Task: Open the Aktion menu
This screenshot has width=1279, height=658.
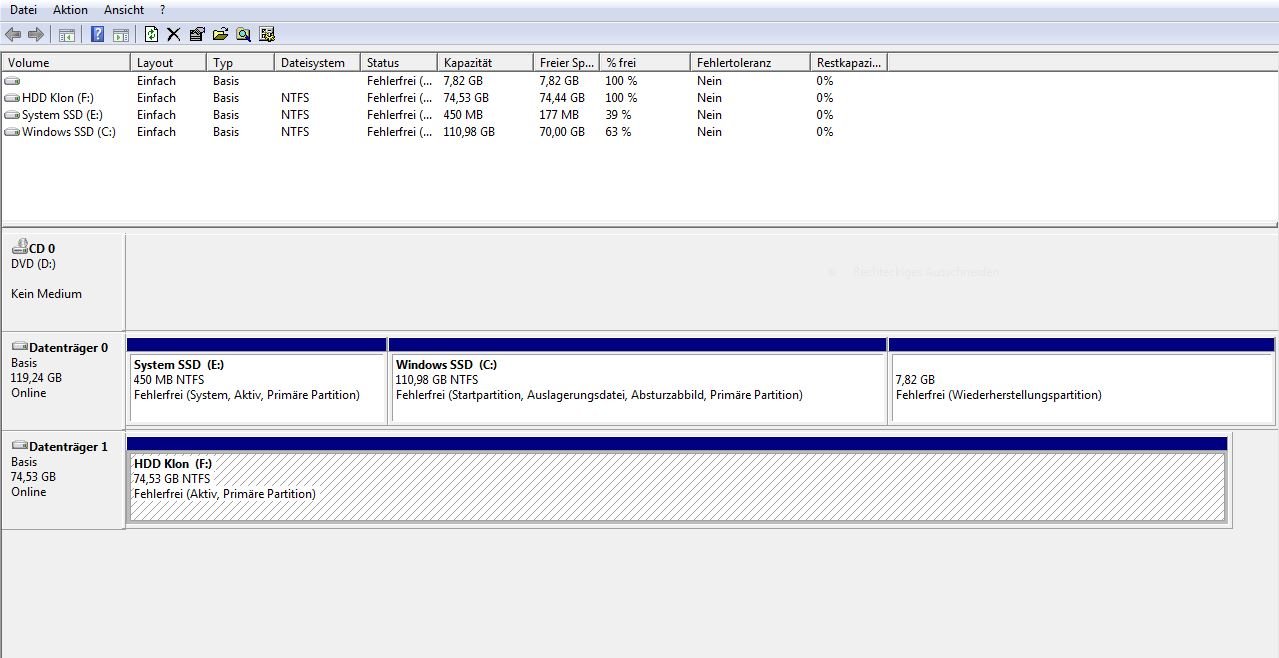Action: [x=70, y=10]
